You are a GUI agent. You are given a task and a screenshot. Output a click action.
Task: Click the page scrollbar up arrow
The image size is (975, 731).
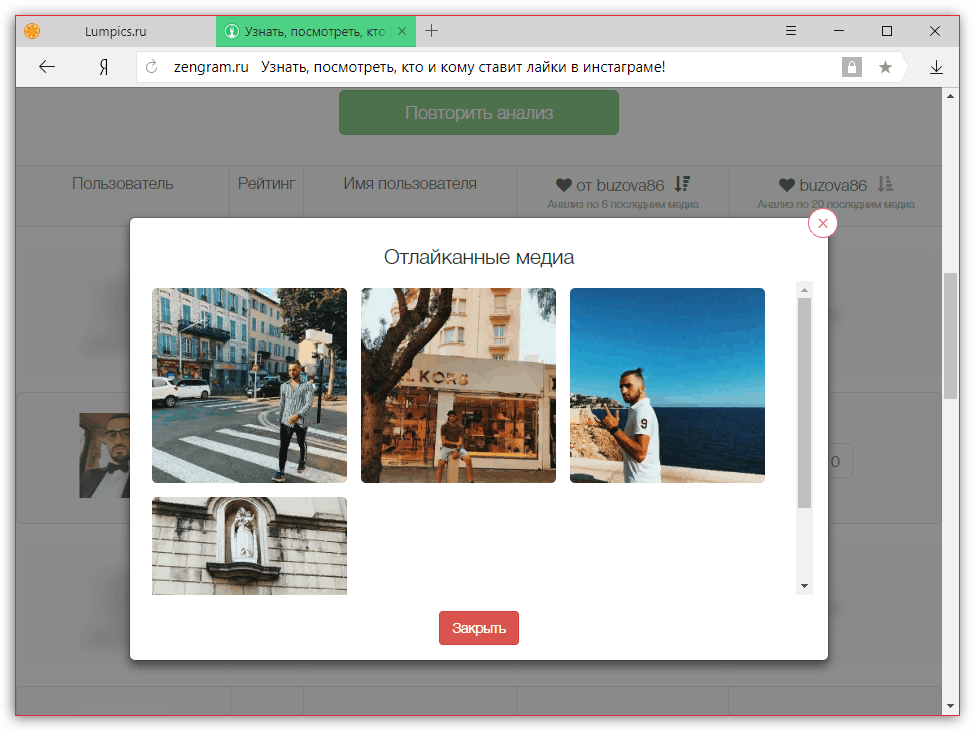coord(950,96)
